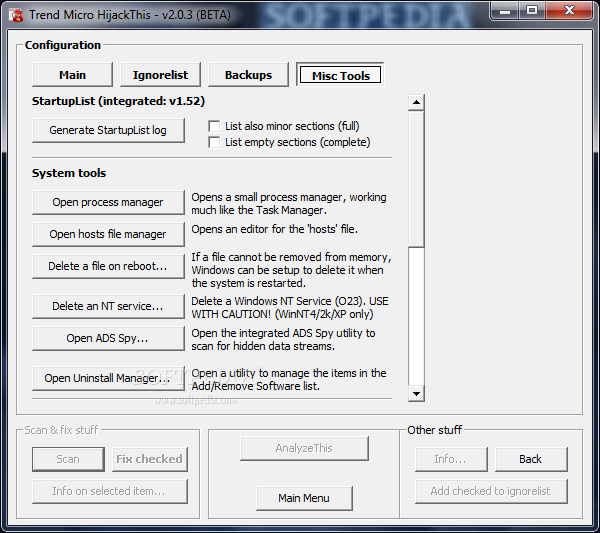Click Delete an NT service button

(x=108, y=306)
